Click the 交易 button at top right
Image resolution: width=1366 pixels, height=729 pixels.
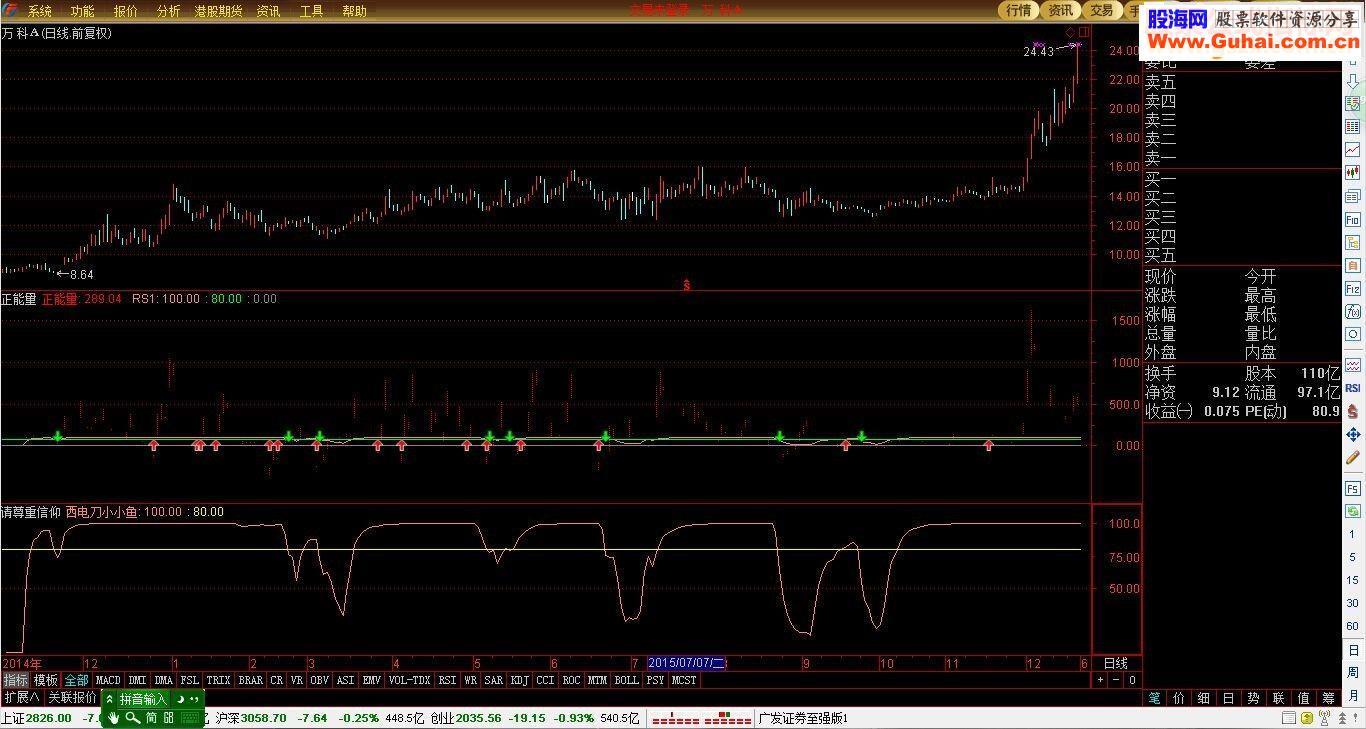pos(1101,10)
